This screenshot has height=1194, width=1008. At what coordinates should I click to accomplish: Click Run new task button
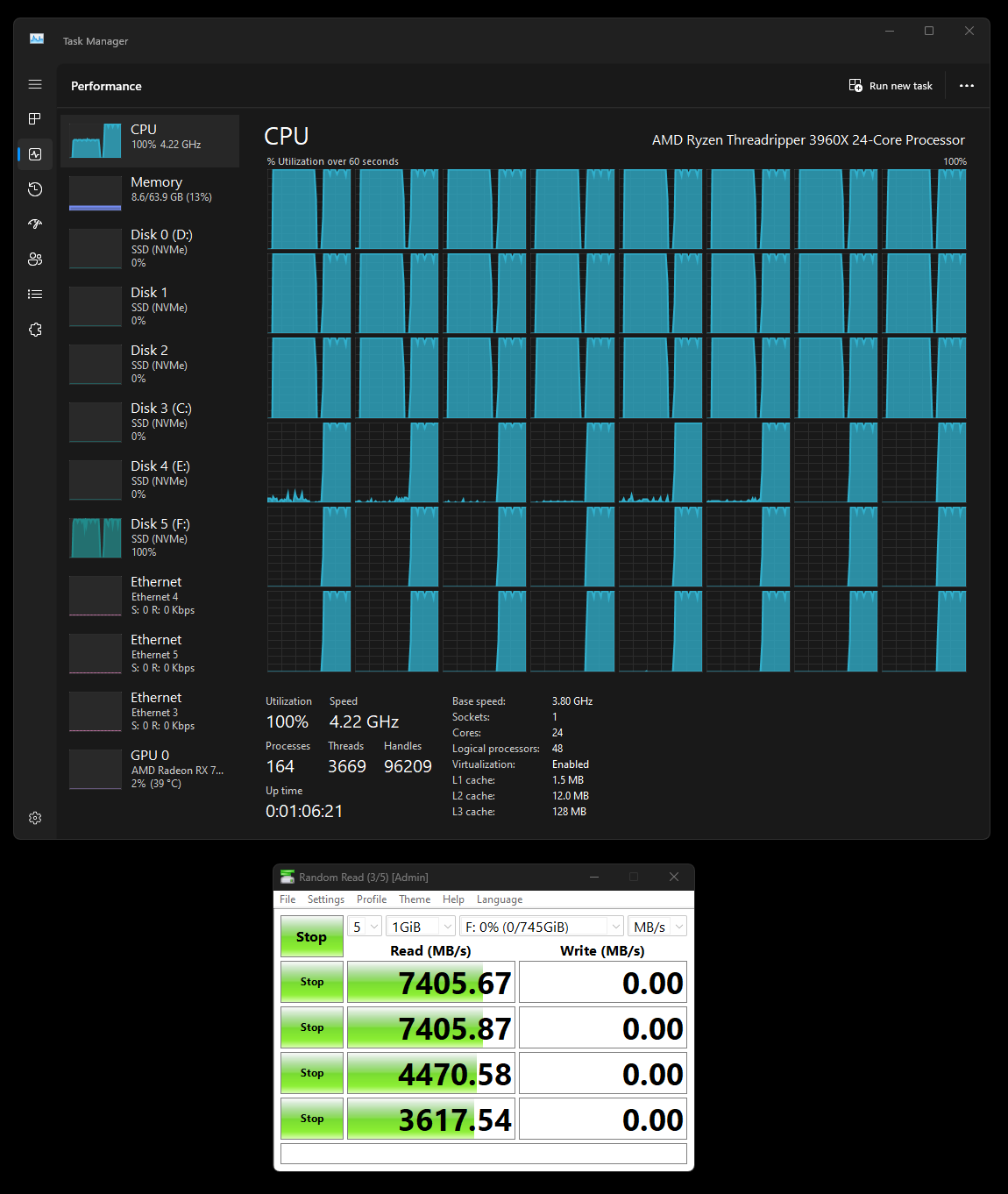891,86
